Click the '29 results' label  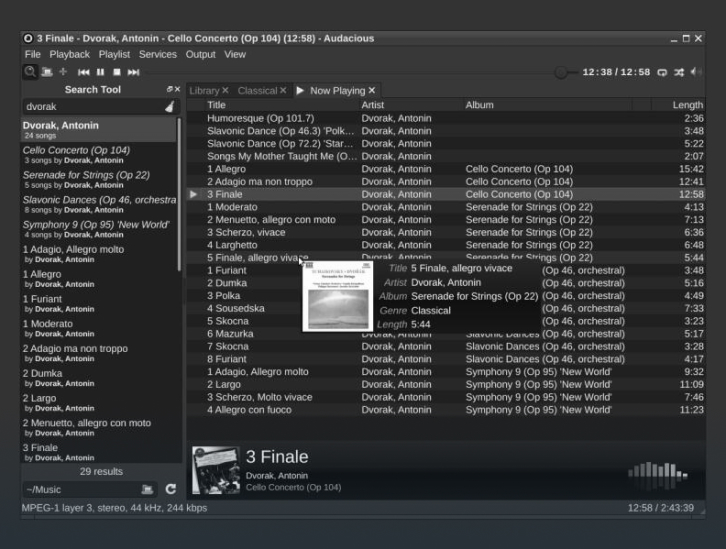[101, 472]
